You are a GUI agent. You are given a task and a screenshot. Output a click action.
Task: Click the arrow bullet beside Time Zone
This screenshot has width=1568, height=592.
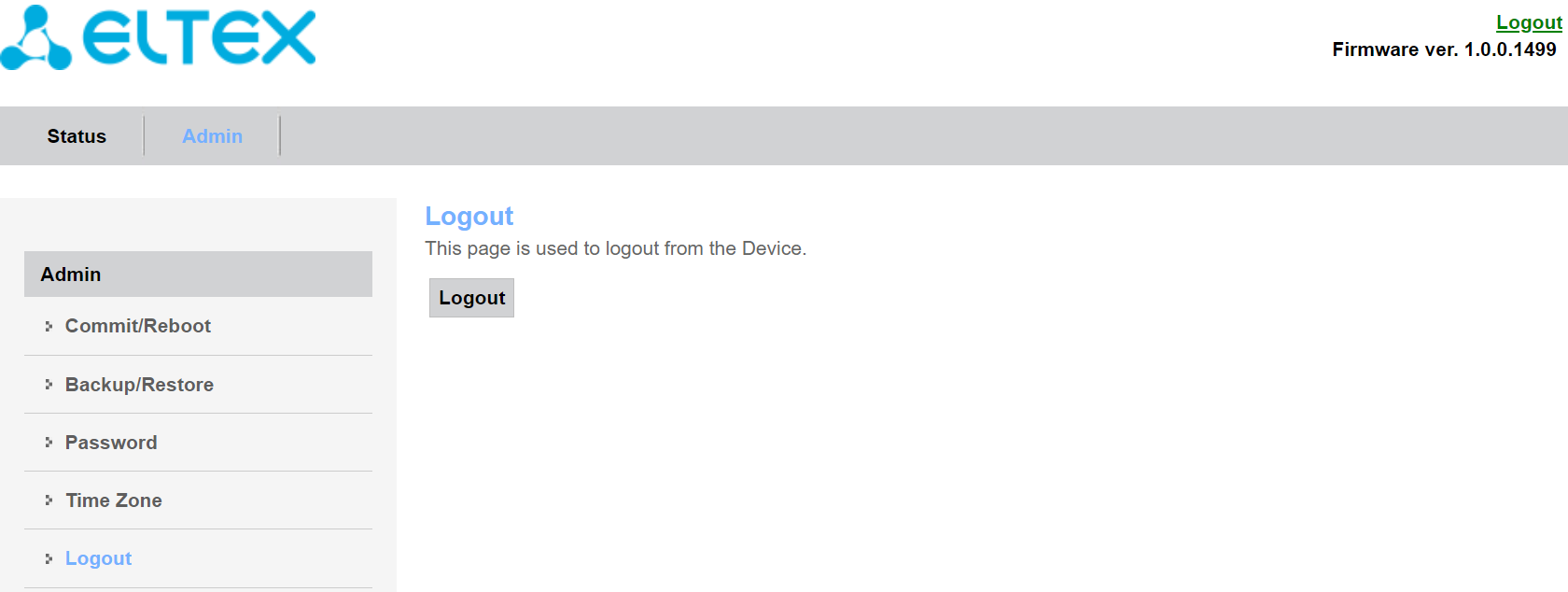click(x=49, y=500)
